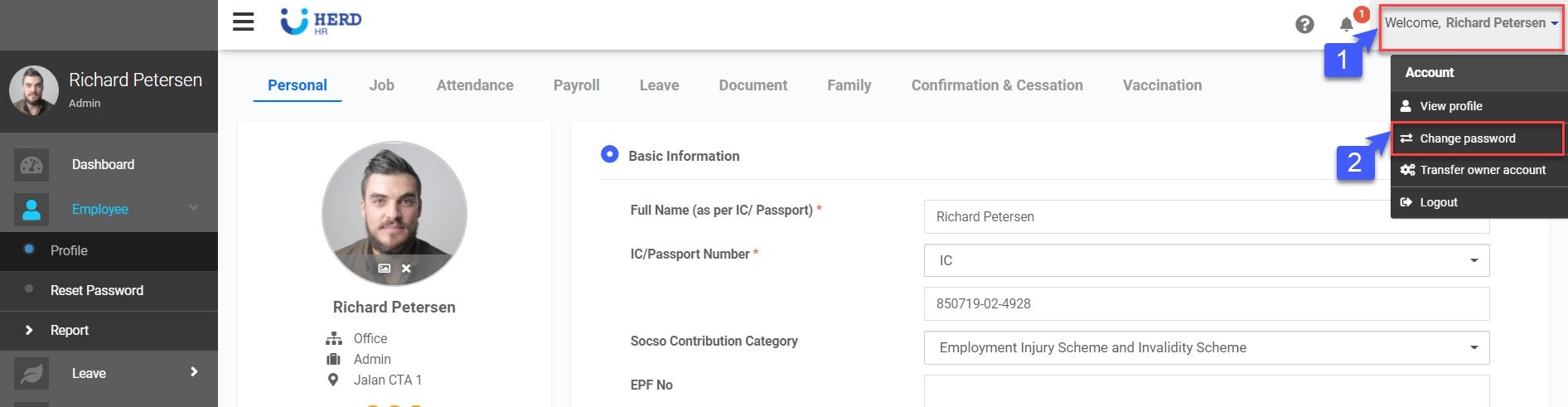Remove profile photo with X icon

[x=406, y=269]
